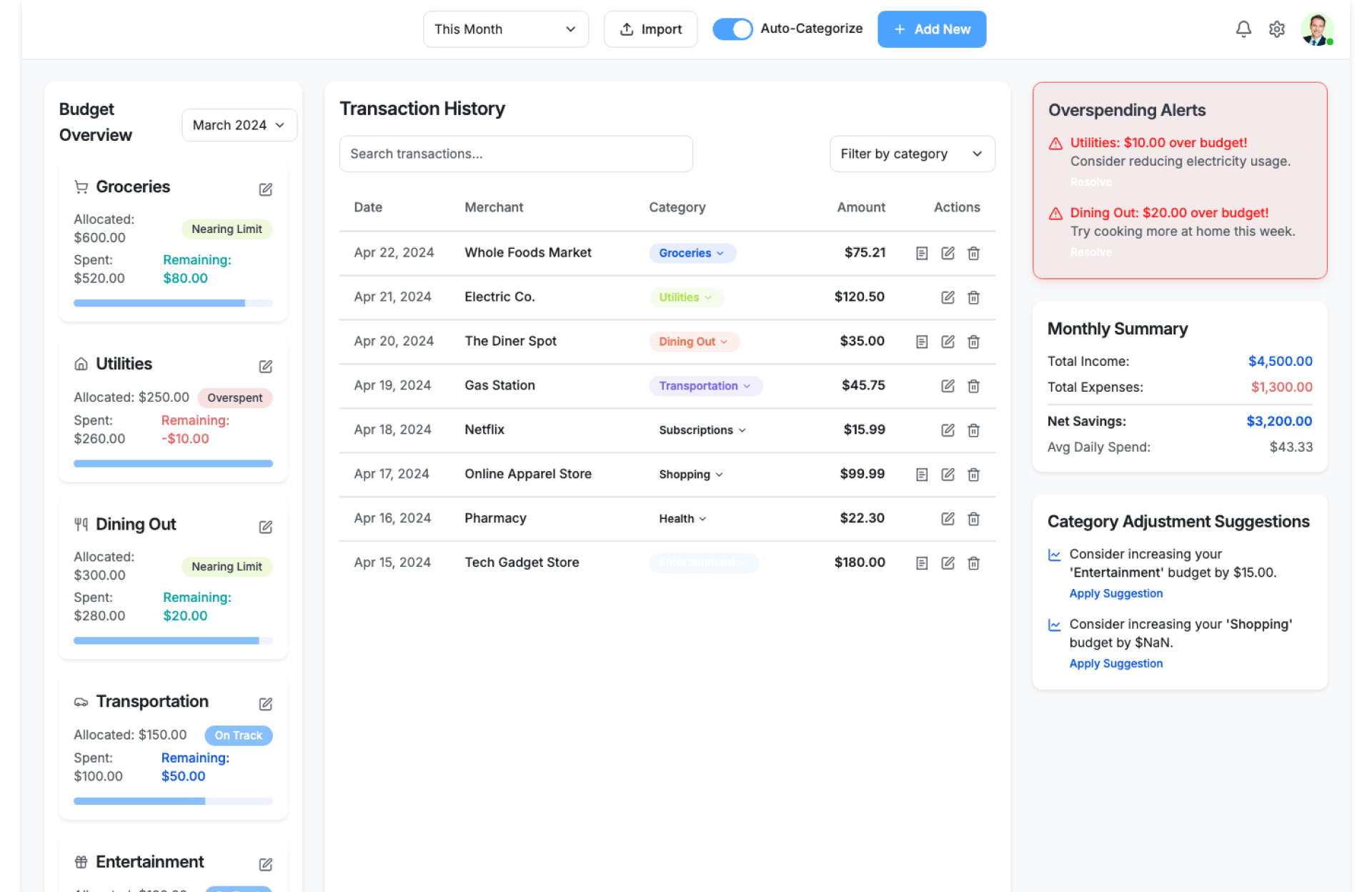Delete the Tech Gadget Store transaction
1372x892 pixels.
click(x=973, y=563)
